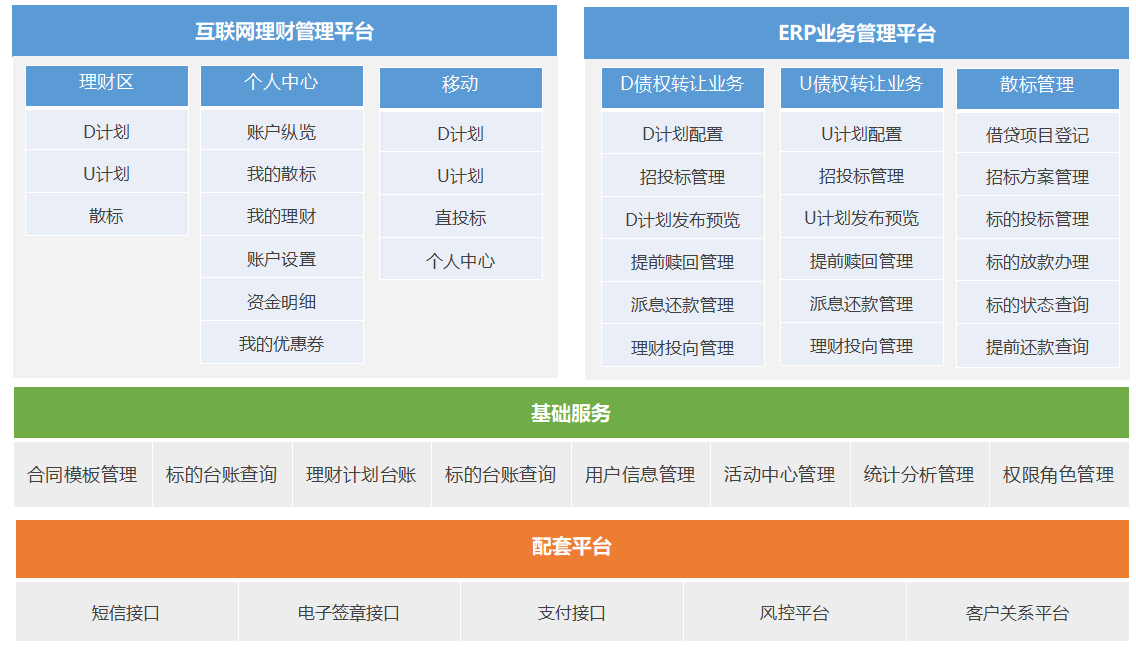Open 直投标 under 移动
This screenshot has height=652, width=1136.
[x=460, y=217]
